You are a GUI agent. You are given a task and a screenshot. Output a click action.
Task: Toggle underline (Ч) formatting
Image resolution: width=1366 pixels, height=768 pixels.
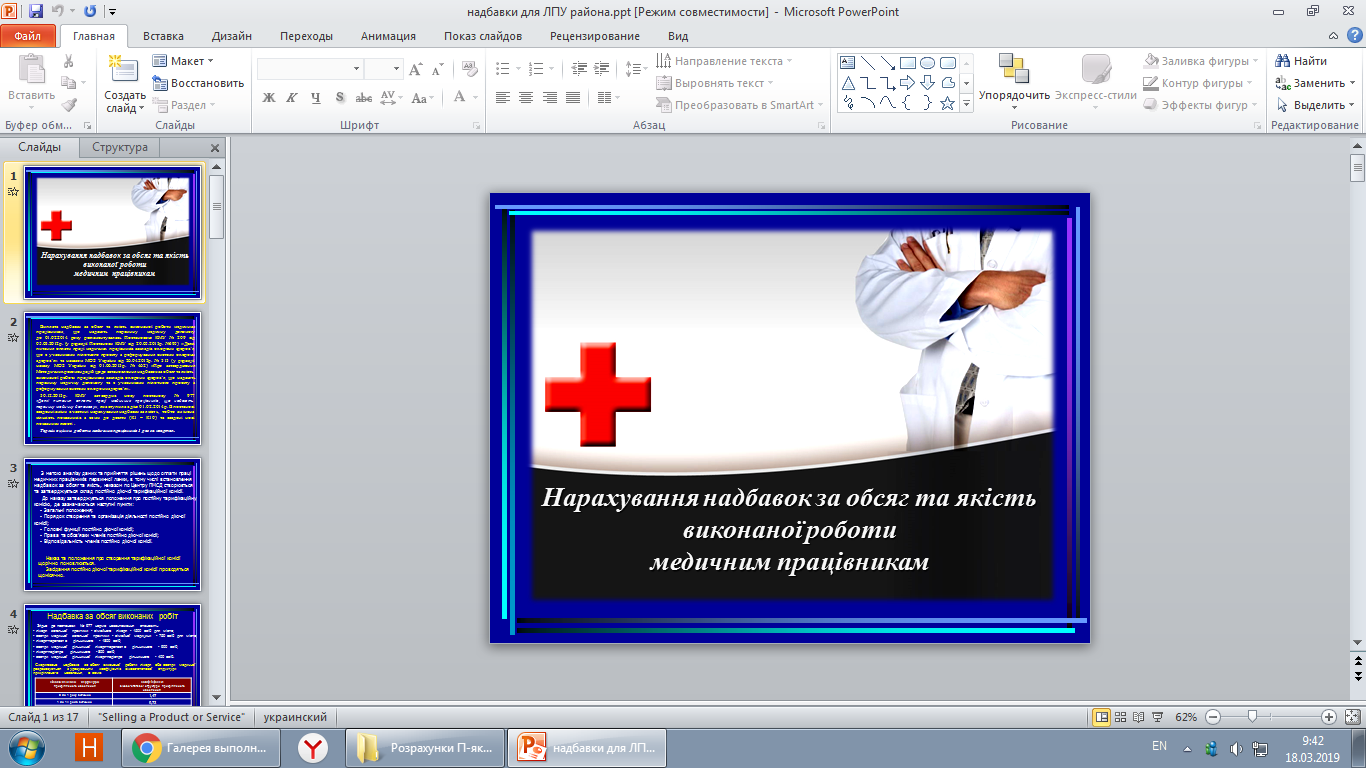point(316,97)
